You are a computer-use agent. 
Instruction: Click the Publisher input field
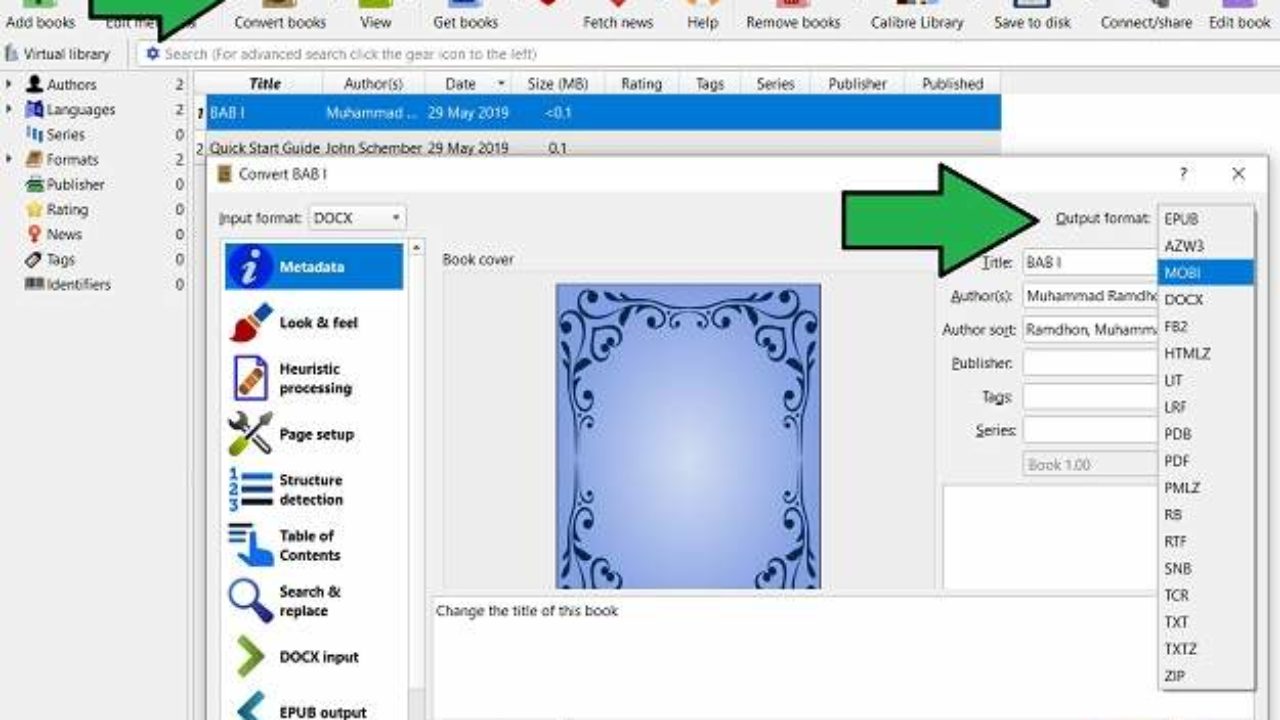(x=1090, y=364)
